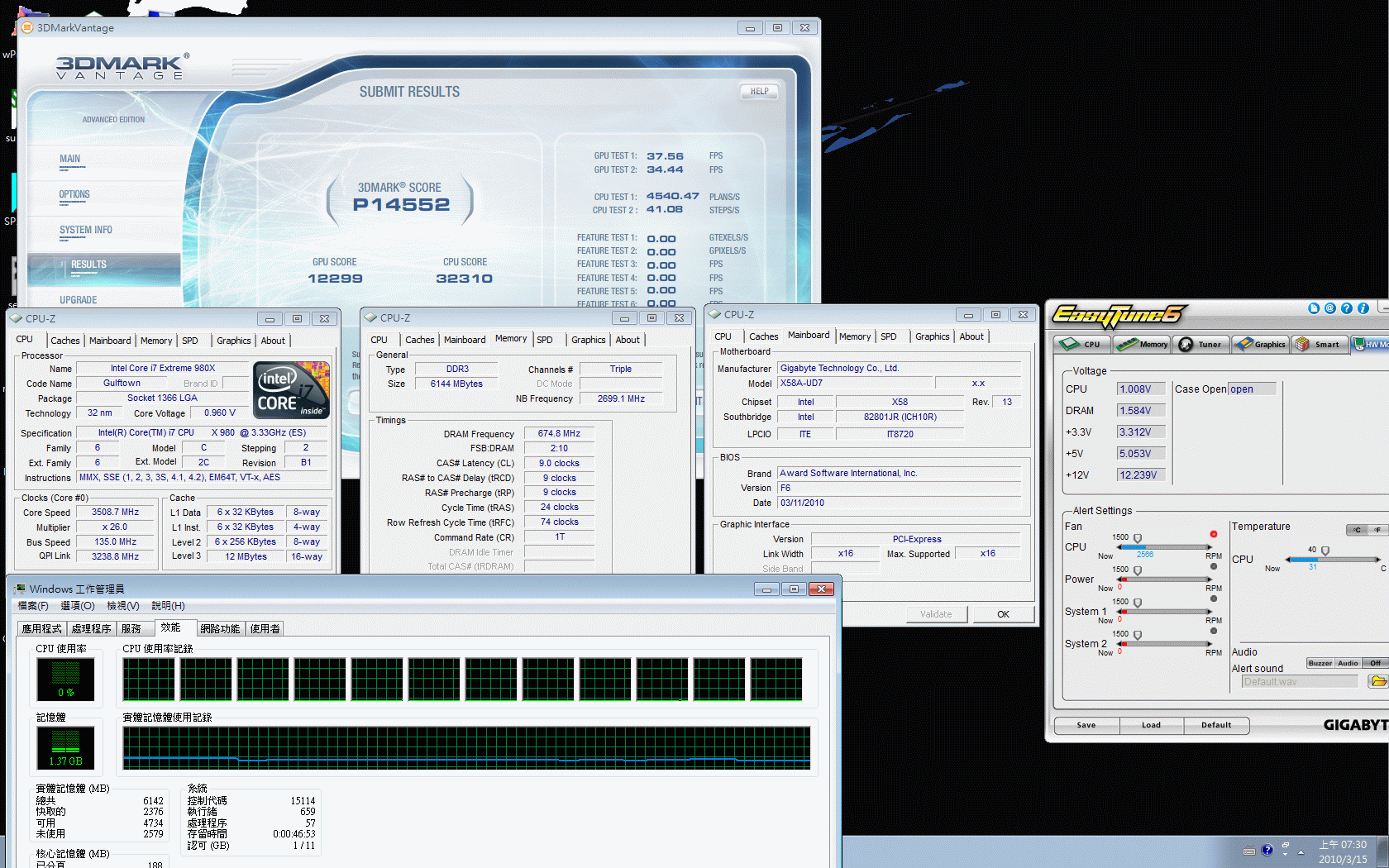Switch to 網路功能 tab in Task Manager
Viewport: 1389px width, 868px height.
tap(220, 629)
